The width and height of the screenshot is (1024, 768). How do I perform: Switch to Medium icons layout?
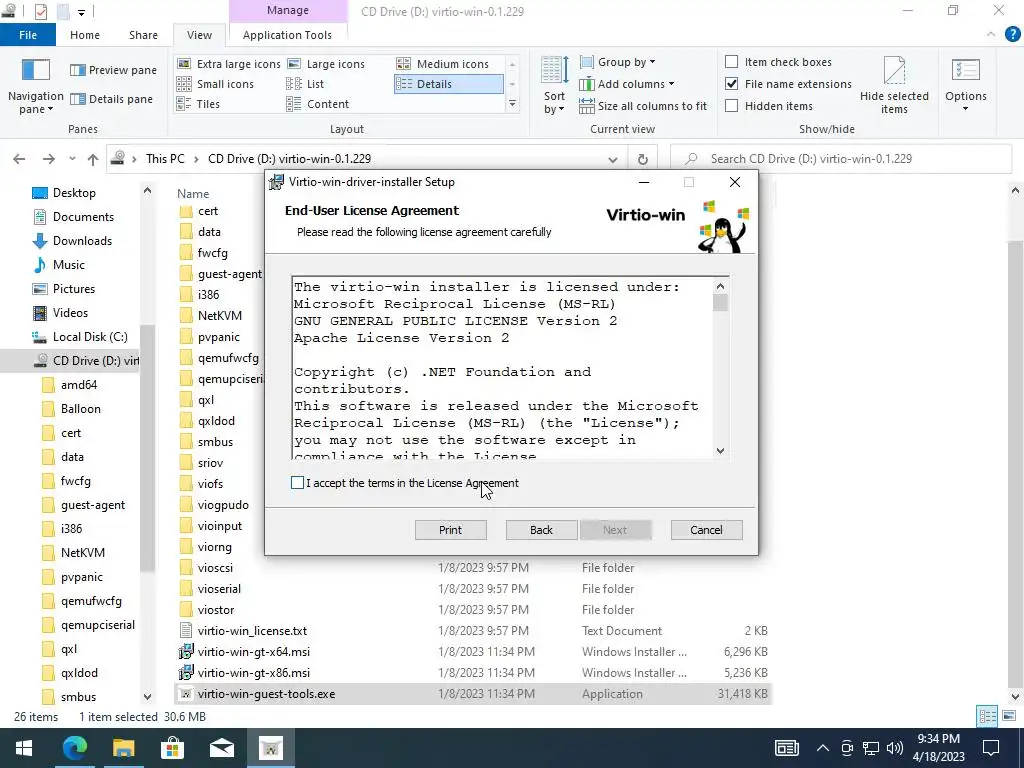(x=443, y=64)
